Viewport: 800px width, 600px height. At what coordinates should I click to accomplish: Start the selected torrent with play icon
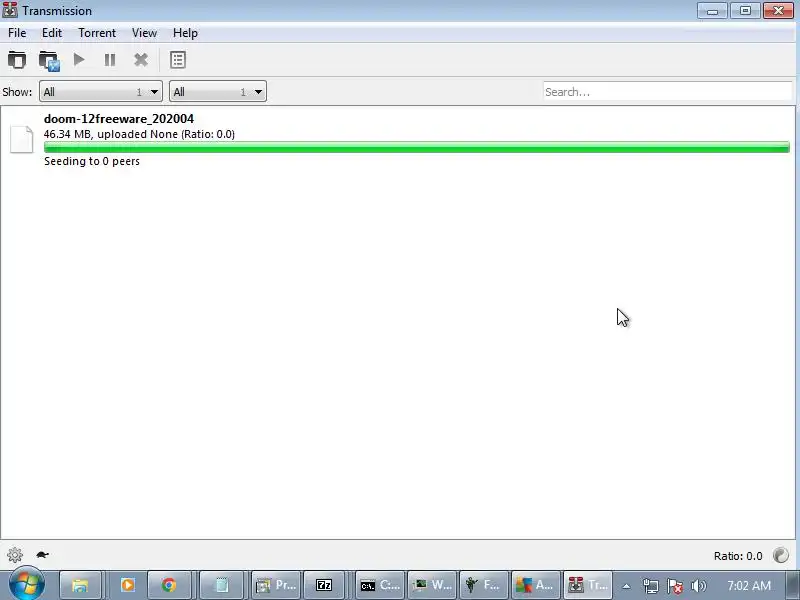point(79,60)
